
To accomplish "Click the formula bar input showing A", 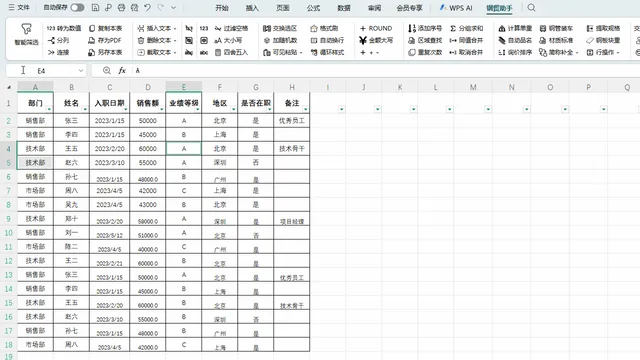I will (x=386, y=71).
